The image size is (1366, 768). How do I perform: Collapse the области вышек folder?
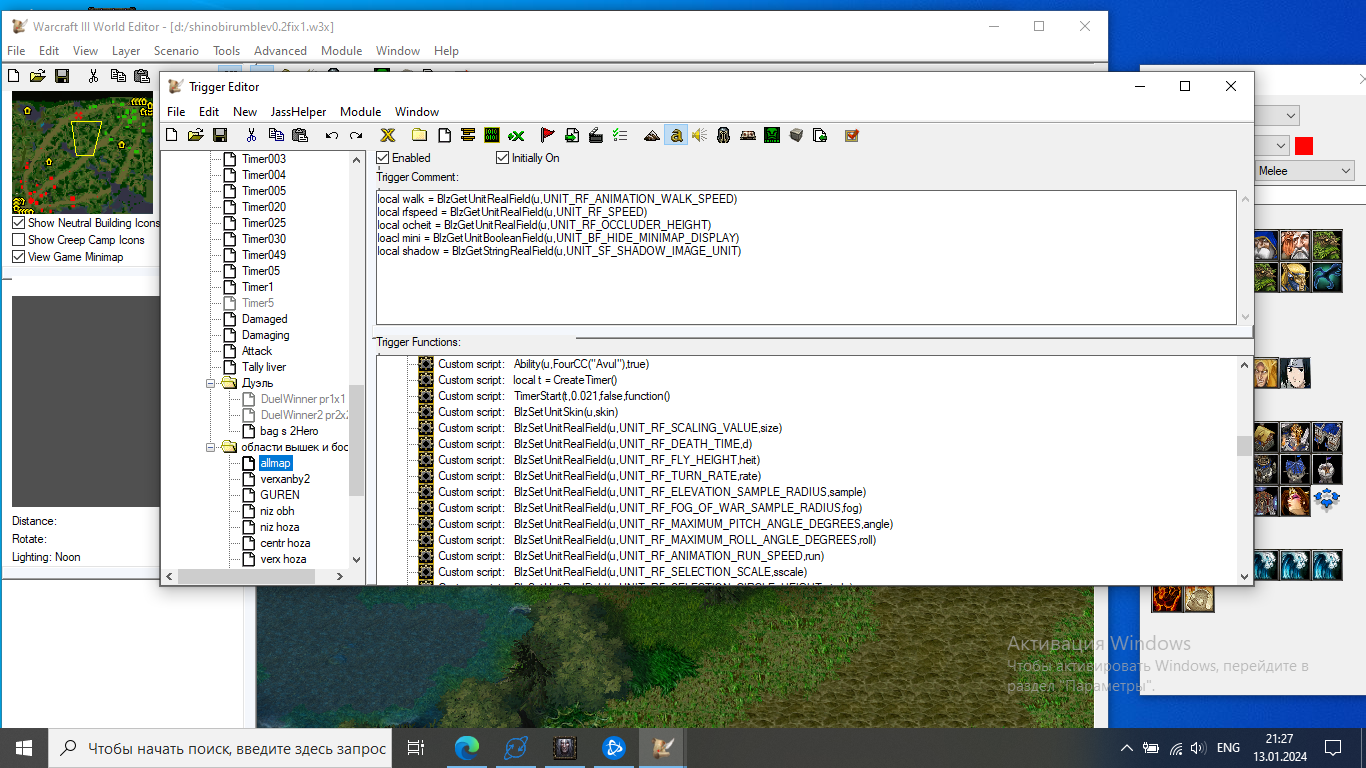point(211,447)
